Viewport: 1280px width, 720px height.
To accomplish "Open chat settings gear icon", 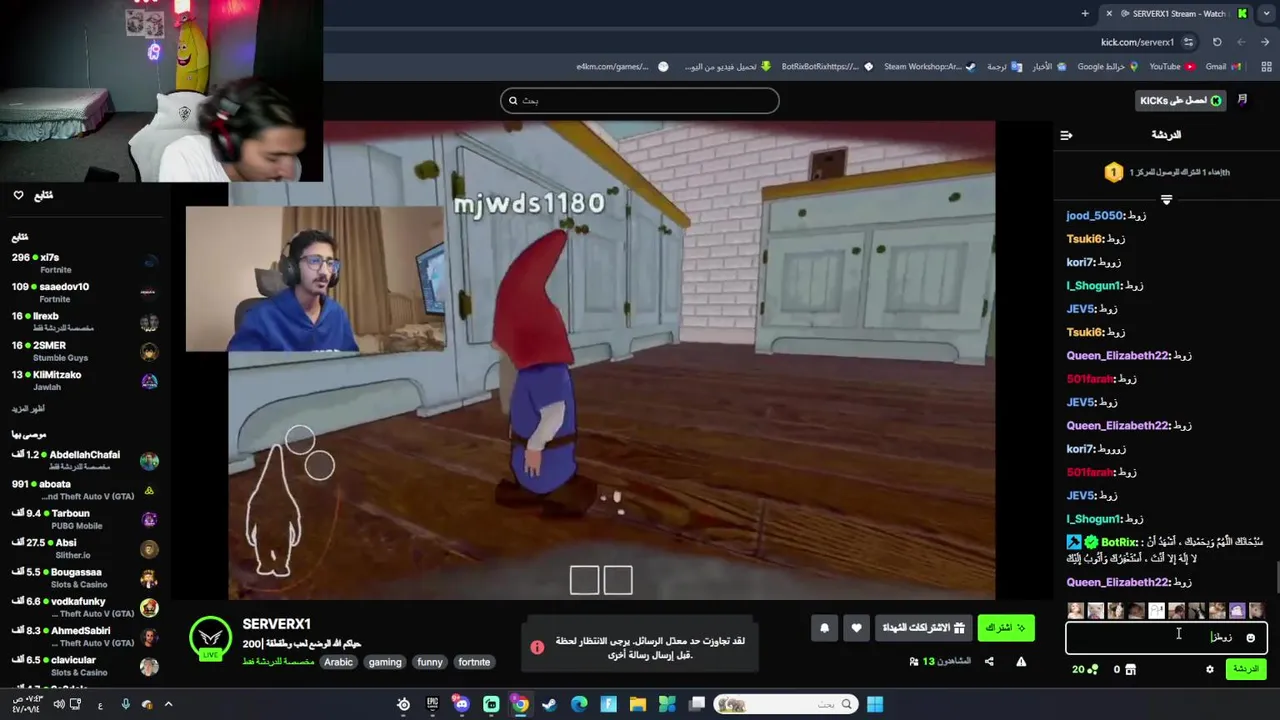I will tap(1210, 670).
